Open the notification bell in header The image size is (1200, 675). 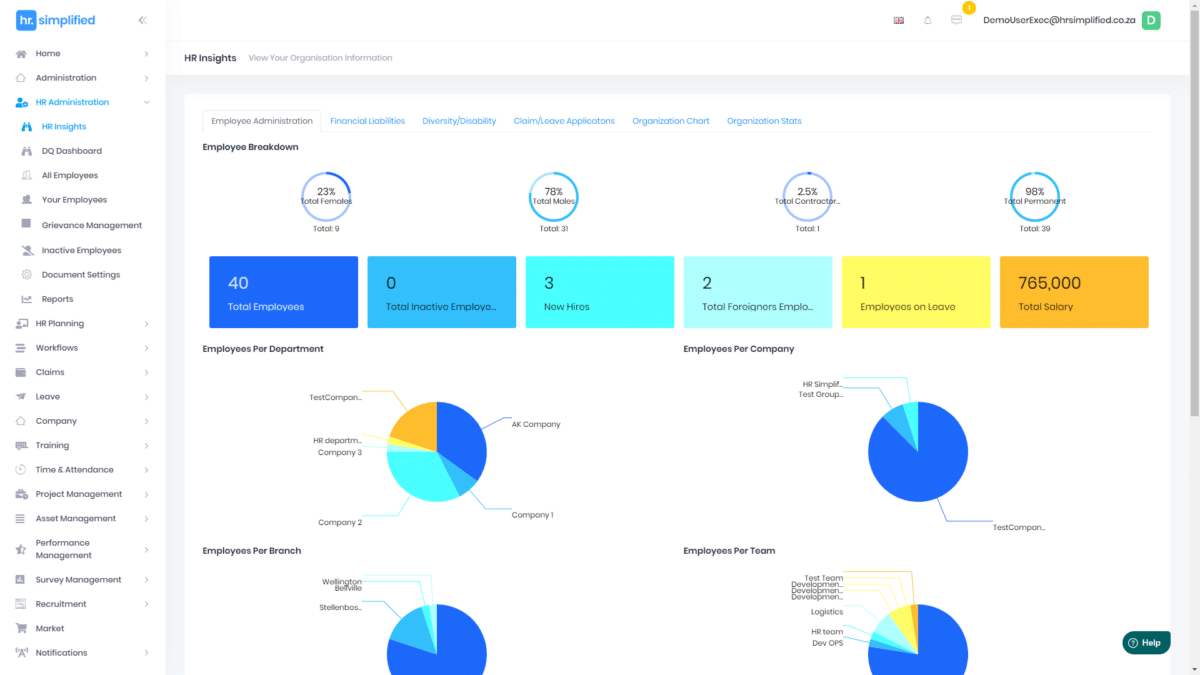[928, 20]
